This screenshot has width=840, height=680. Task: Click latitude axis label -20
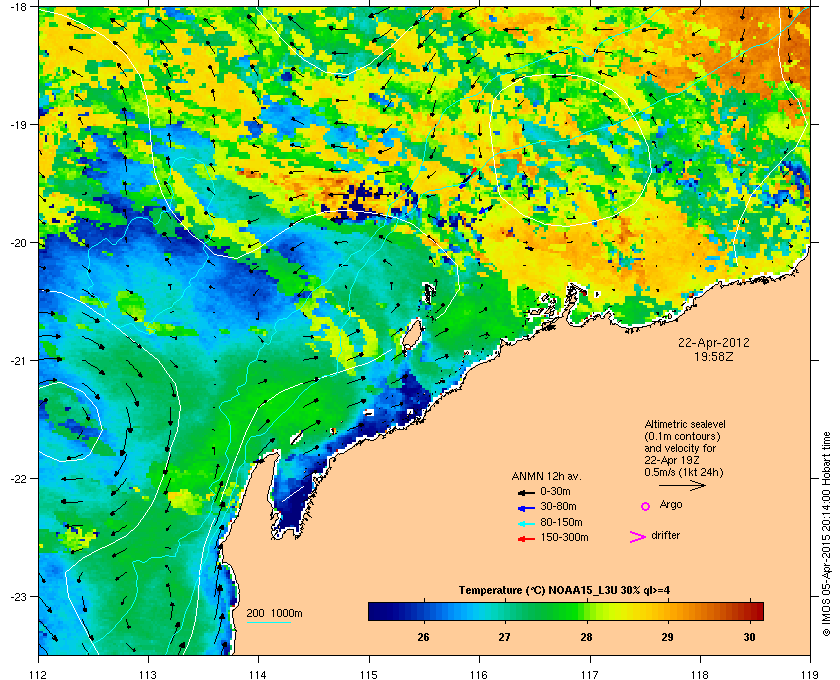[x=18, y=243]
